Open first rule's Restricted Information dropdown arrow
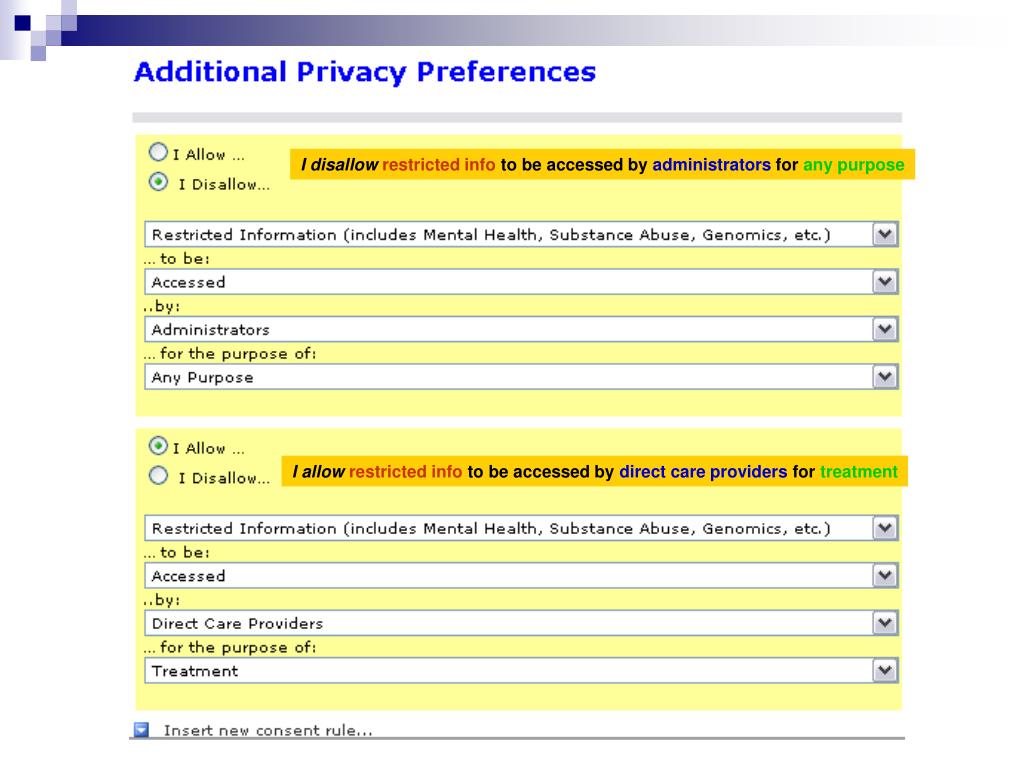The width and height of the screenshot is (1024, 768). (x=885, y=234)
